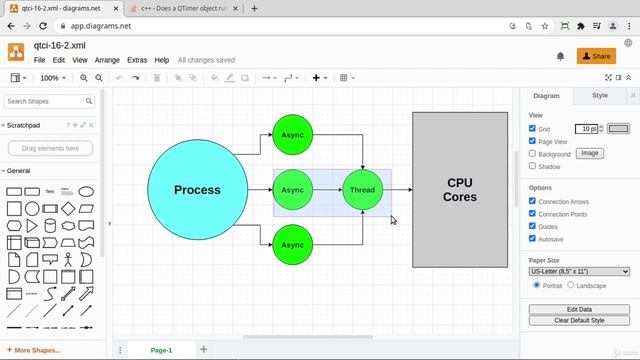This screenshot has width=640, height=360.
Task: Collapse the toolbar with chevron icon
Action: click(x=629, y=78)
